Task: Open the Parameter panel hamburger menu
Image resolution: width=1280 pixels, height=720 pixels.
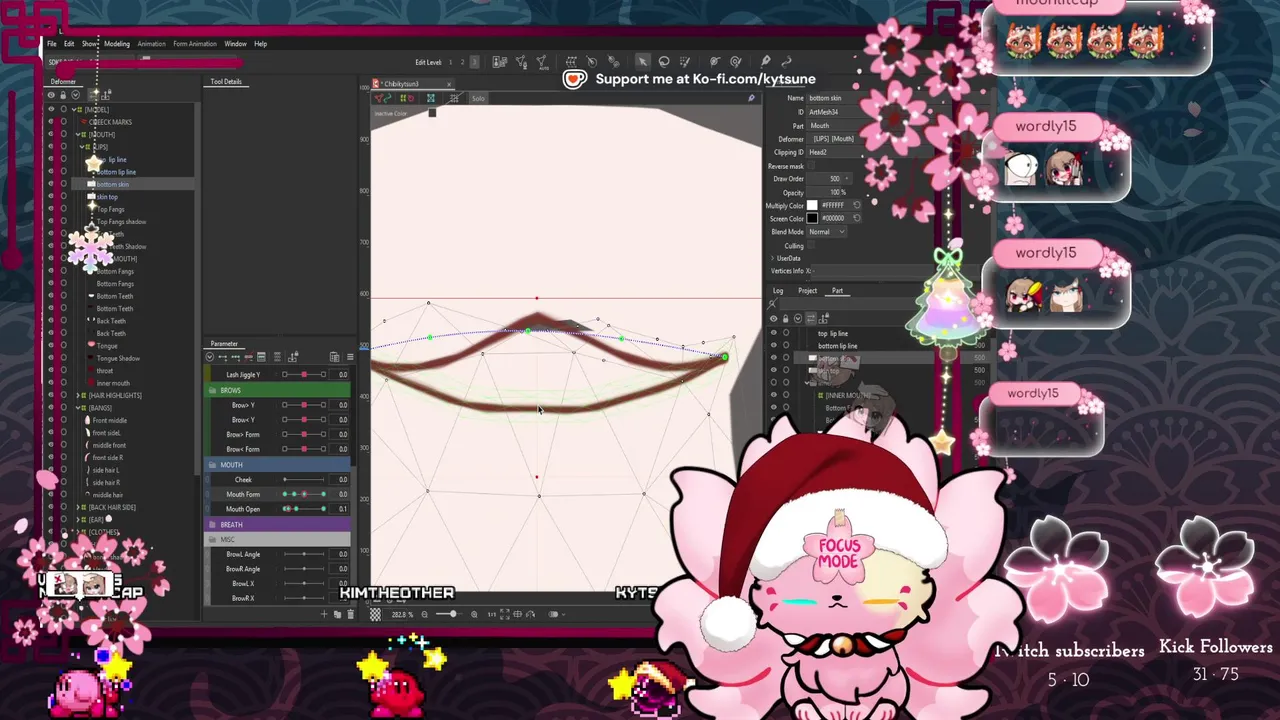Action: [349, 357]
